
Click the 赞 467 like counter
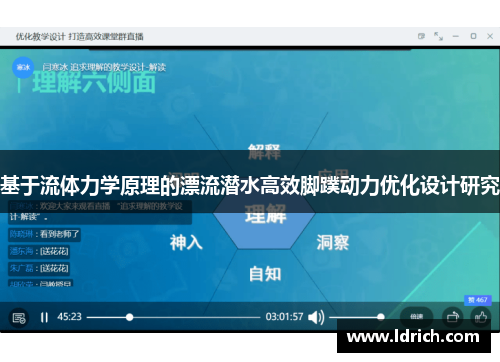(x=478, y=300)
